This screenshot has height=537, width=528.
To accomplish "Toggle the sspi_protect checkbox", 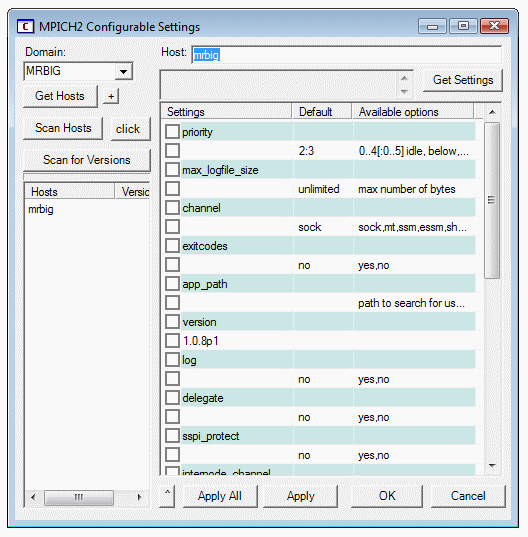I will tap(172, 436).
